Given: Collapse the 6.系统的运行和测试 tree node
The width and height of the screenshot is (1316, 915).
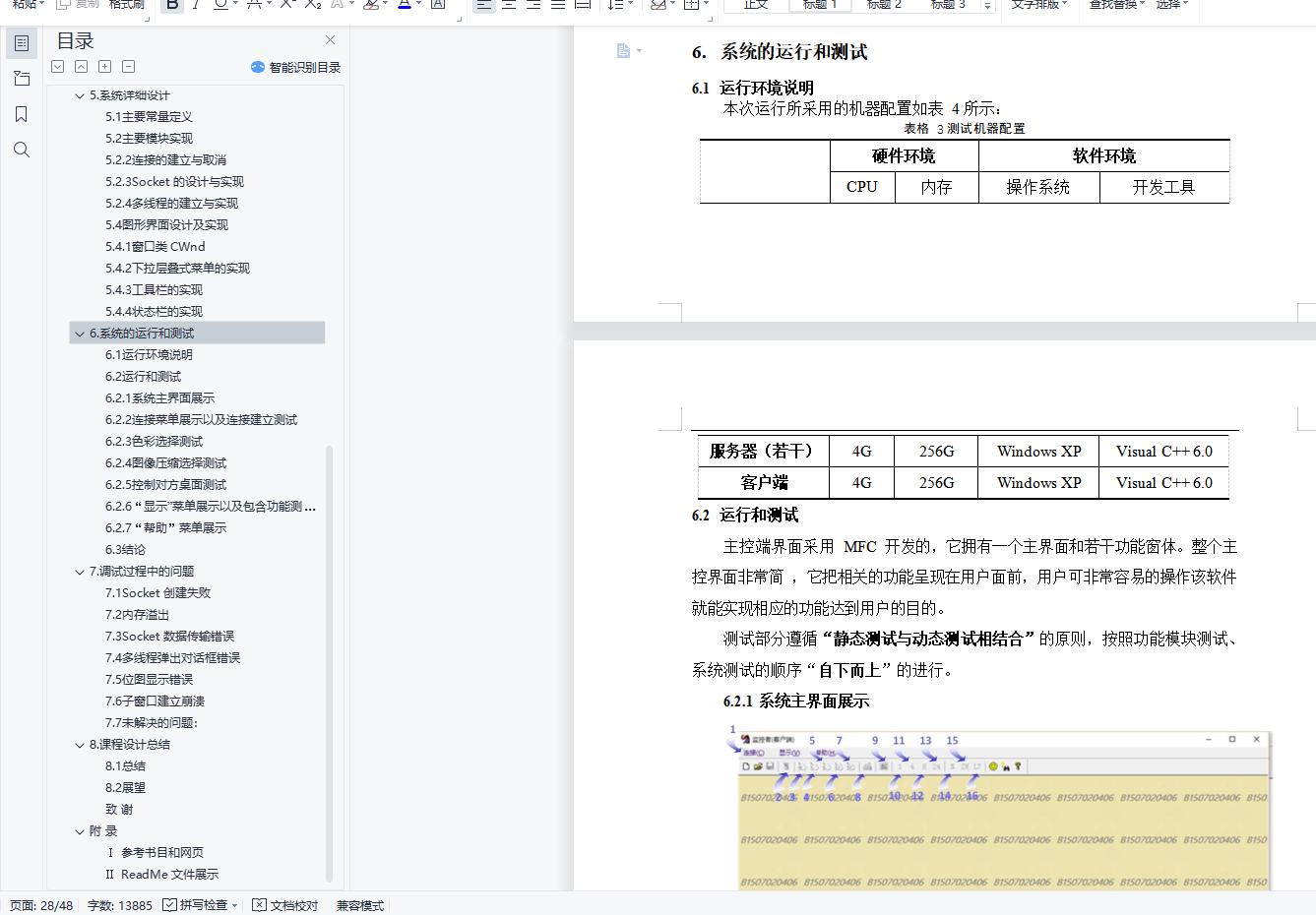Looking at the screenshot, I should 80,334.
